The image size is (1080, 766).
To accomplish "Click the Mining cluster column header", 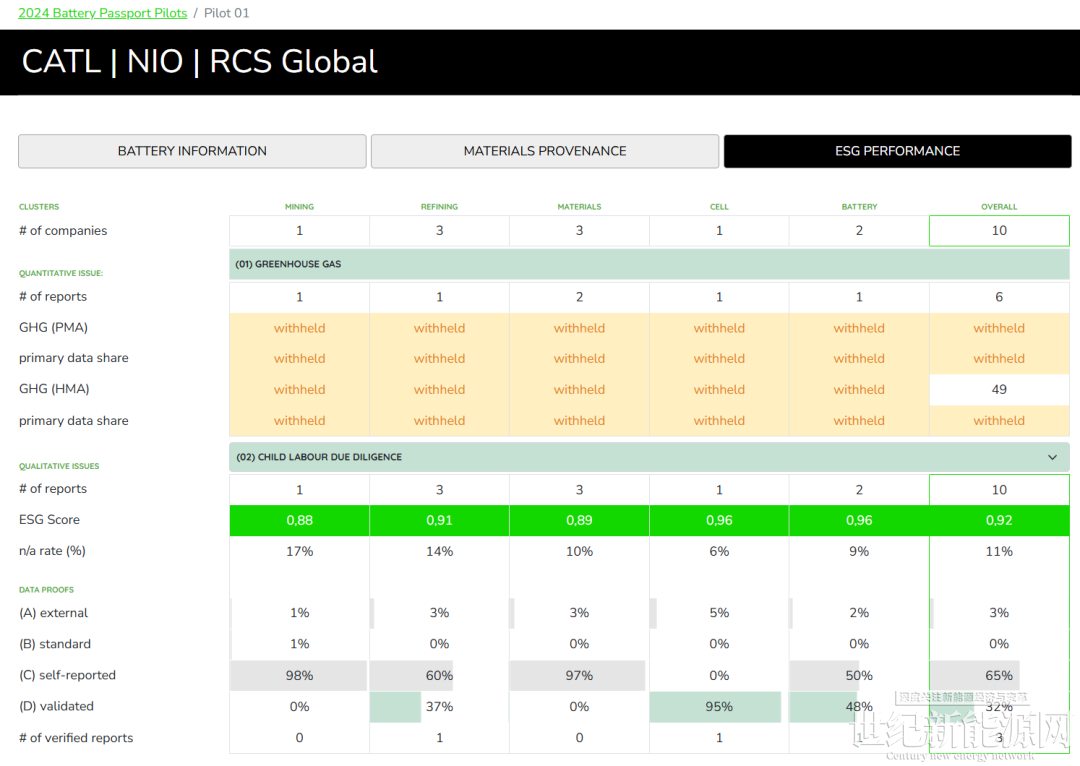I will tap(299, 207).
